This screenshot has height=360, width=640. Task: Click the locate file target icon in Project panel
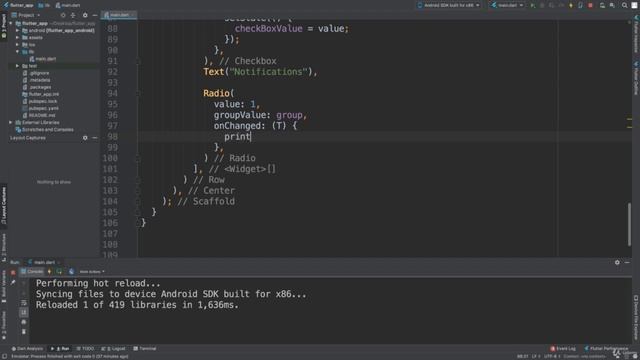pos(63,15)
